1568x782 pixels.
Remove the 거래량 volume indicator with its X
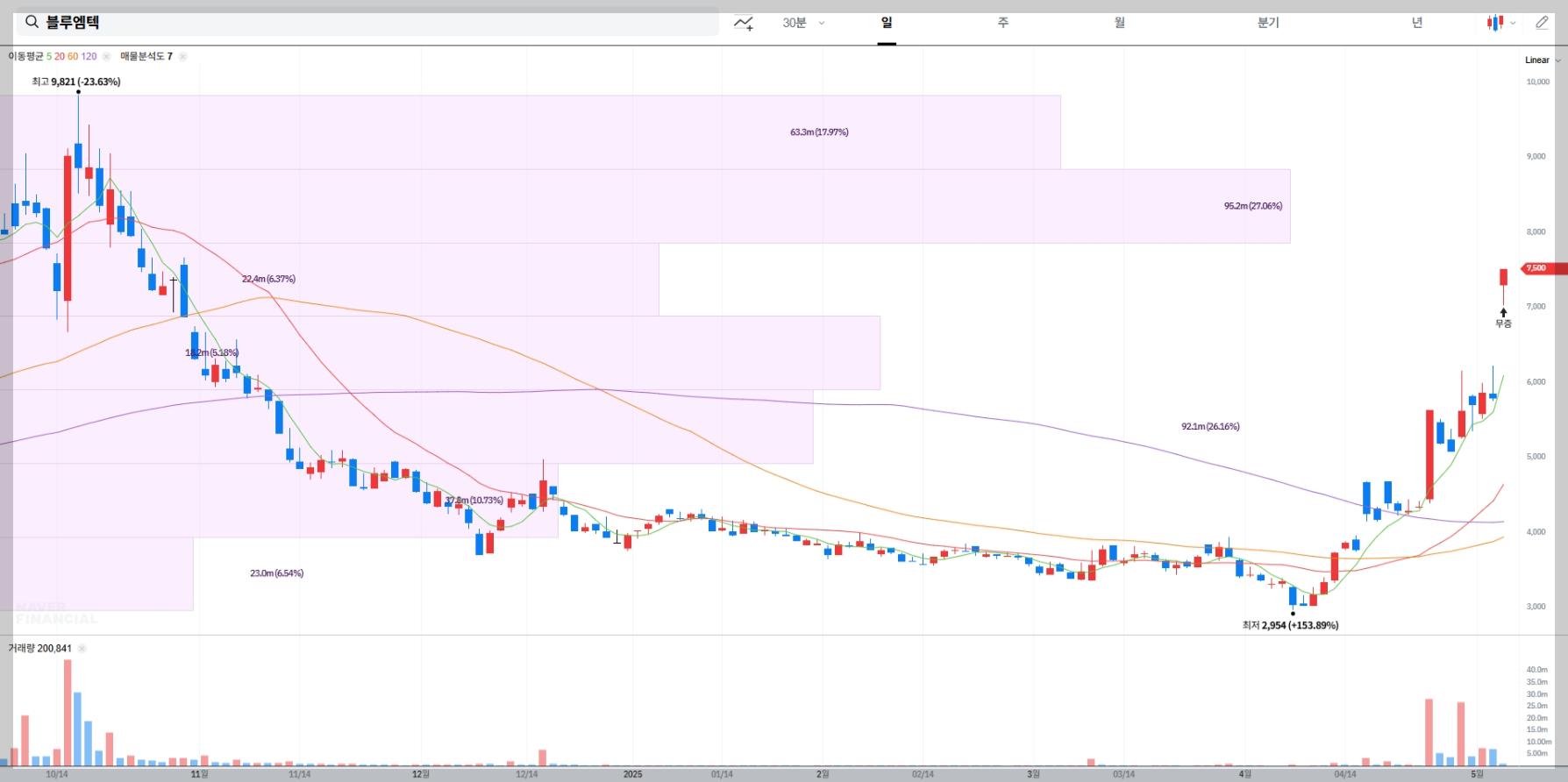point(82,649)
